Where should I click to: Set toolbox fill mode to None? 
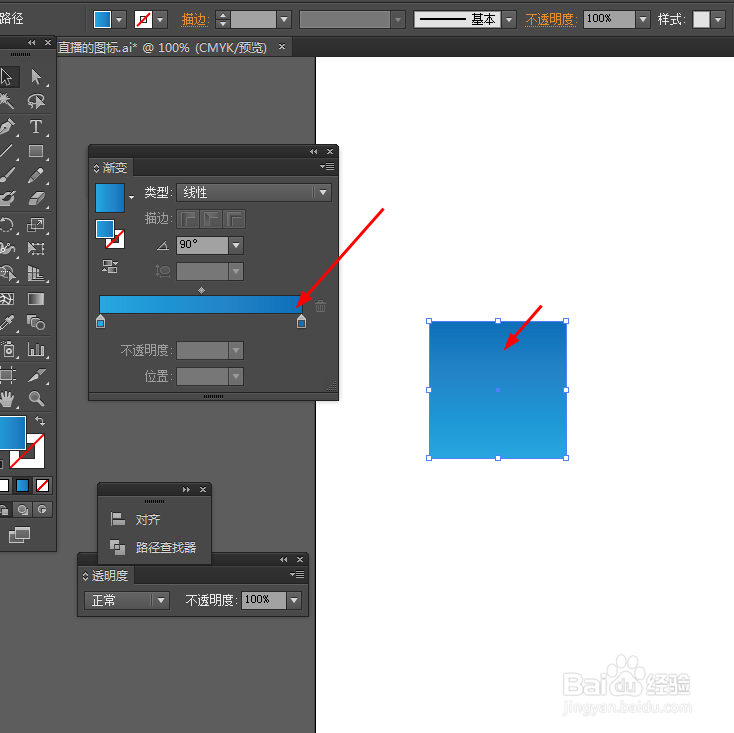coord(42,485)
